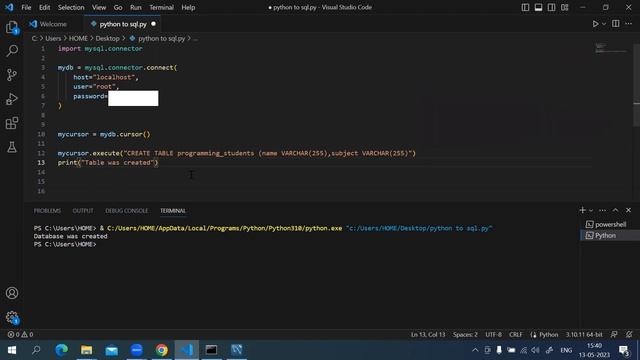The height and width of the screenshot is (360, 640).
Task: Open terminal panel more actions ellipsis
Action: coord(602,210)
